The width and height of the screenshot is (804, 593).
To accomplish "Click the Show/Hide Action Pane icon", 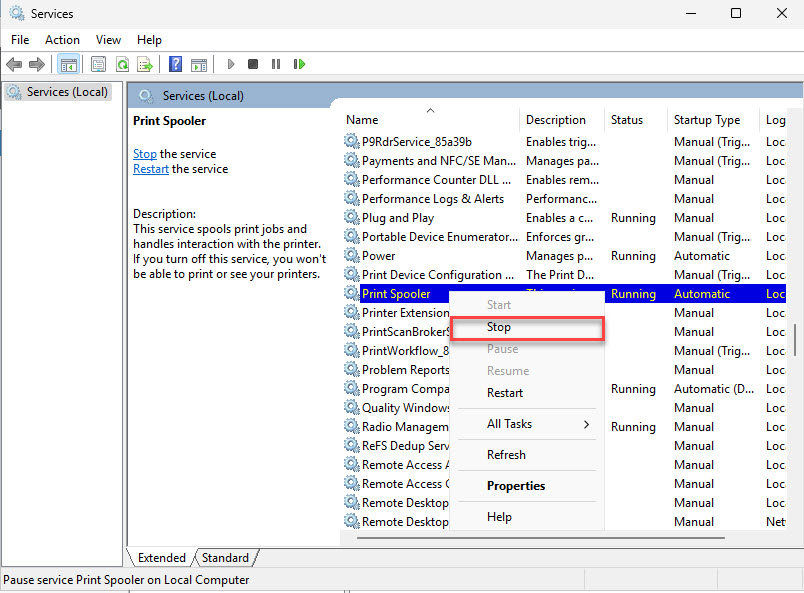I will 199,65.
